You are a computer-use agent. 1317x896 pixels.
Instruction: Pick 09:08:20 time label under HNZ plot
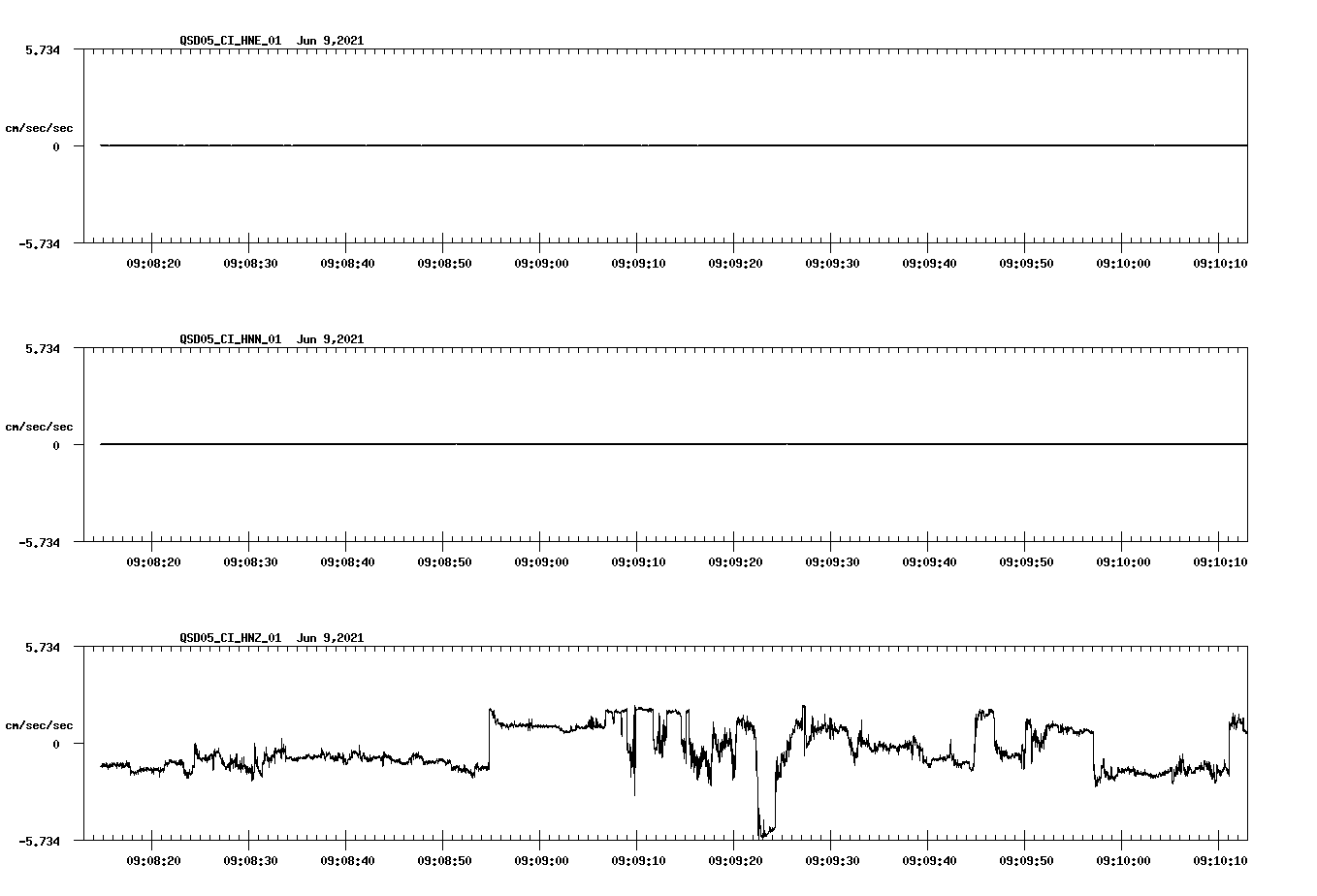tap(153, 860)
